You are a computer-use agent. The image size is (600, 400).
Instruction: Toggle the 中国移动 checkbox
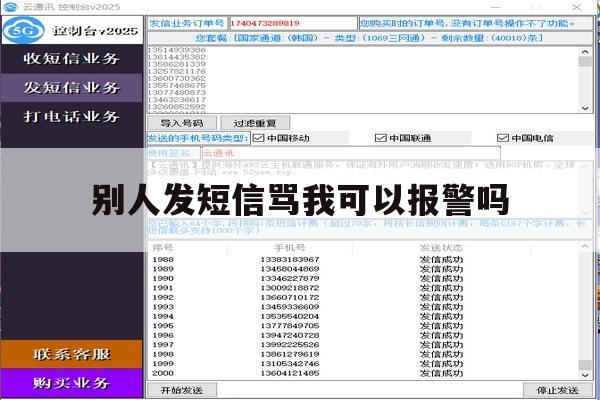(x=259, y=138)
